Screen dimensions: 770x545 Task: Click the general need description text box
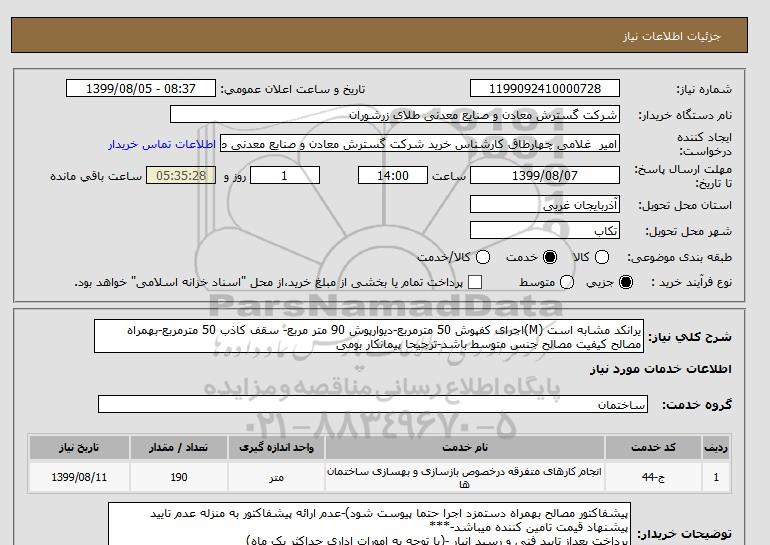(369, 336)
